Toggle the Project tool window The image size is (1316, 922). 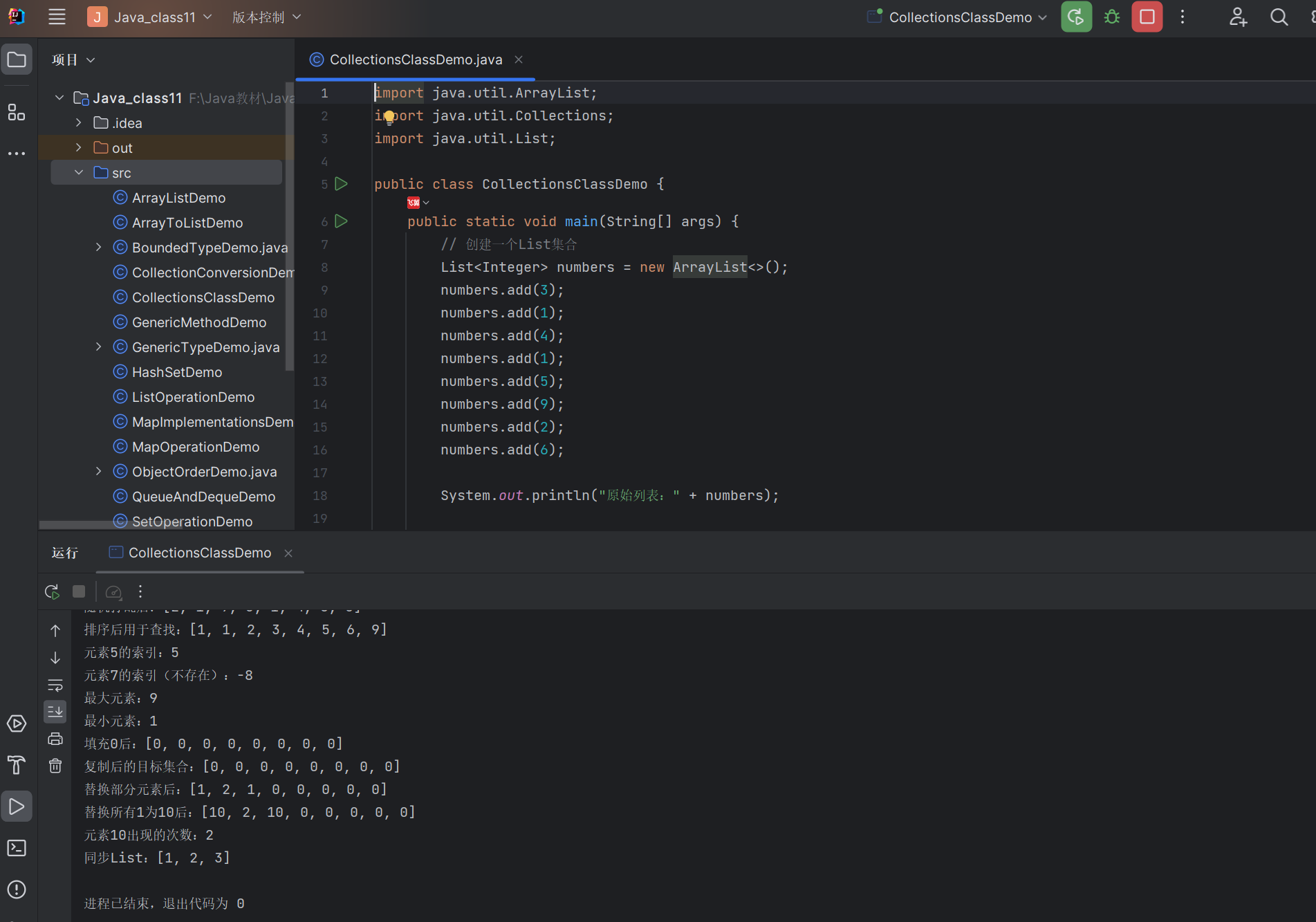tap(17, 60)
